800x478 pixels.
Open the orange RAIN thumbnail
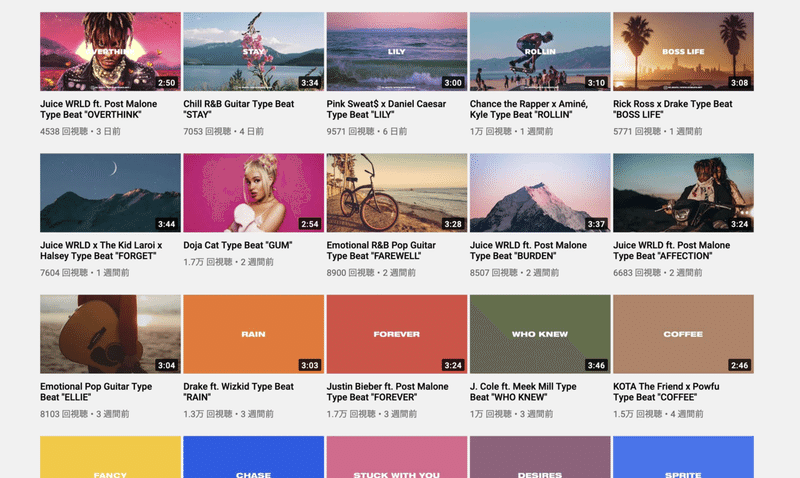[254, 334]
